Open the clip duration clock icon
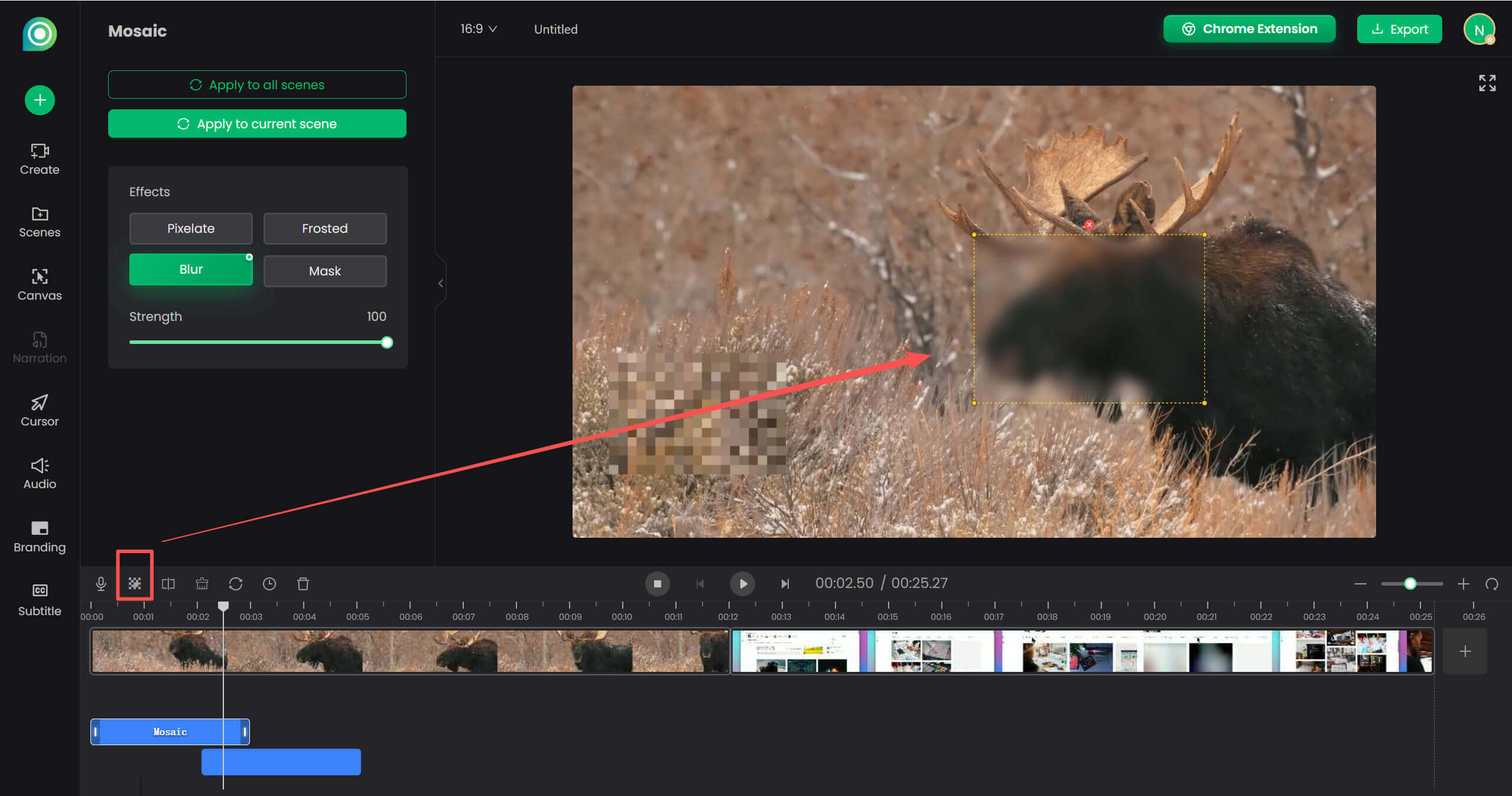This screenshot has width=1512, height=796. 269,583
